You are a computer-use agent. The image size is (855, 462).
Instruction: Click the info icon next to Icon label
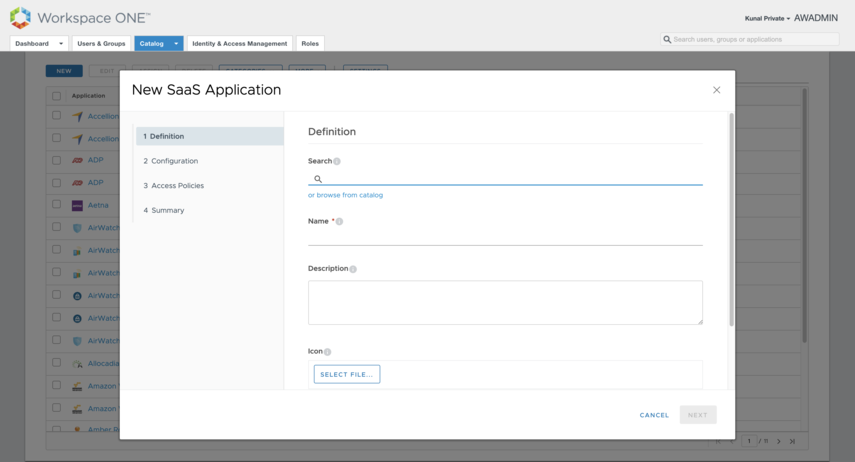[x=327, y=352]
